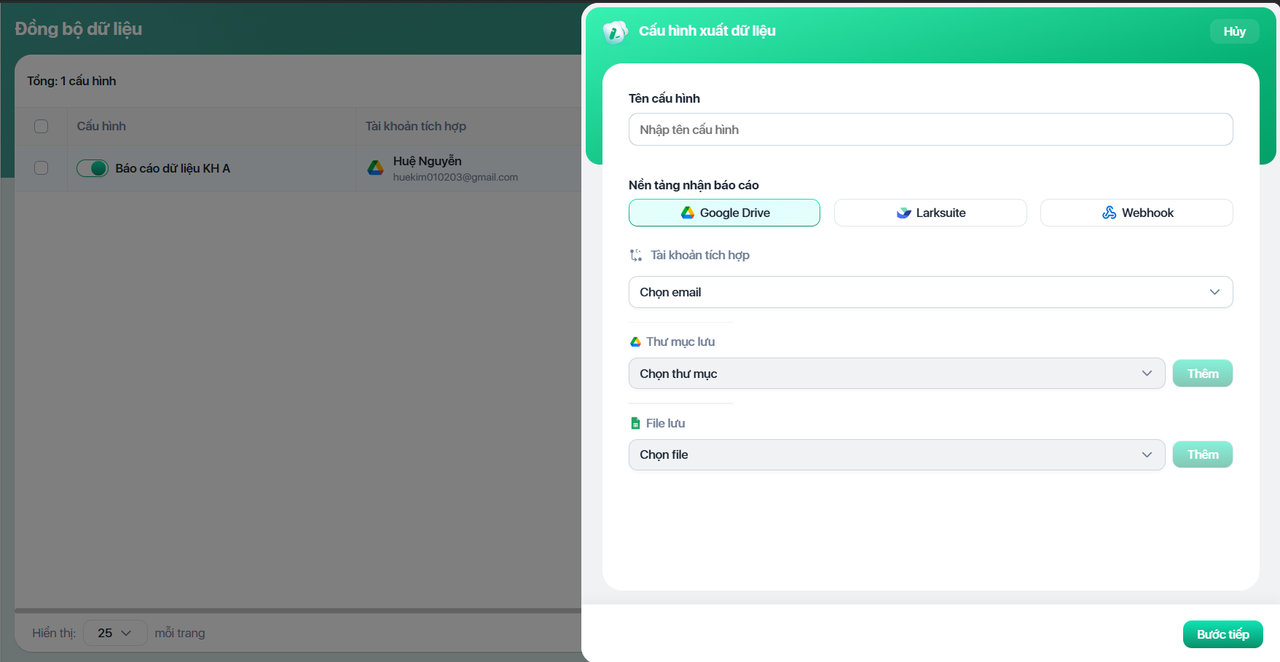Click the Hủy button
This screenshot has height=662, width=1280.
(x=1234, y=31)
